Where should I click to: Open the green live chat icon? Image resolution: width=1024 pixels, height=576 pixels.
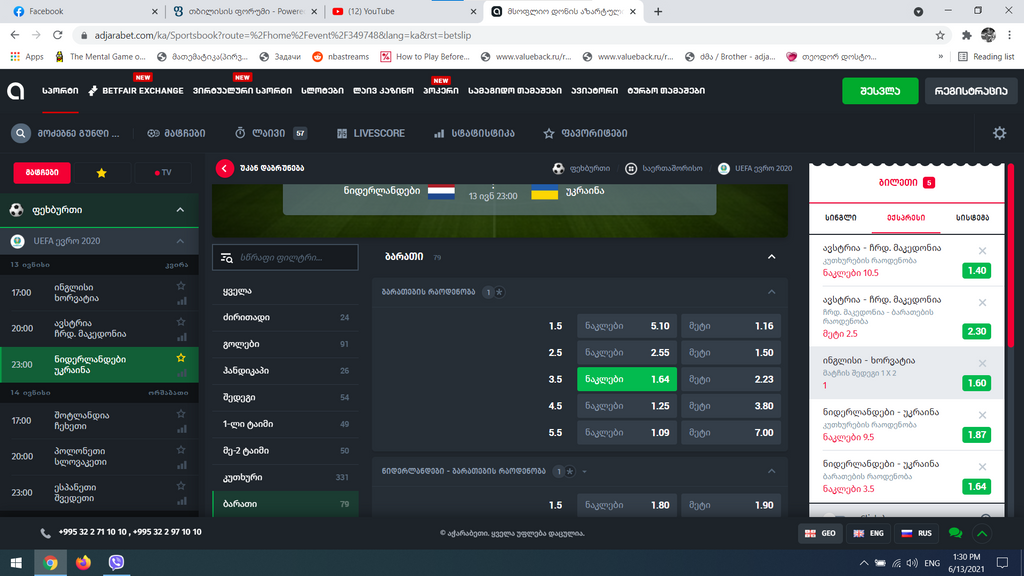pos(955,533)
